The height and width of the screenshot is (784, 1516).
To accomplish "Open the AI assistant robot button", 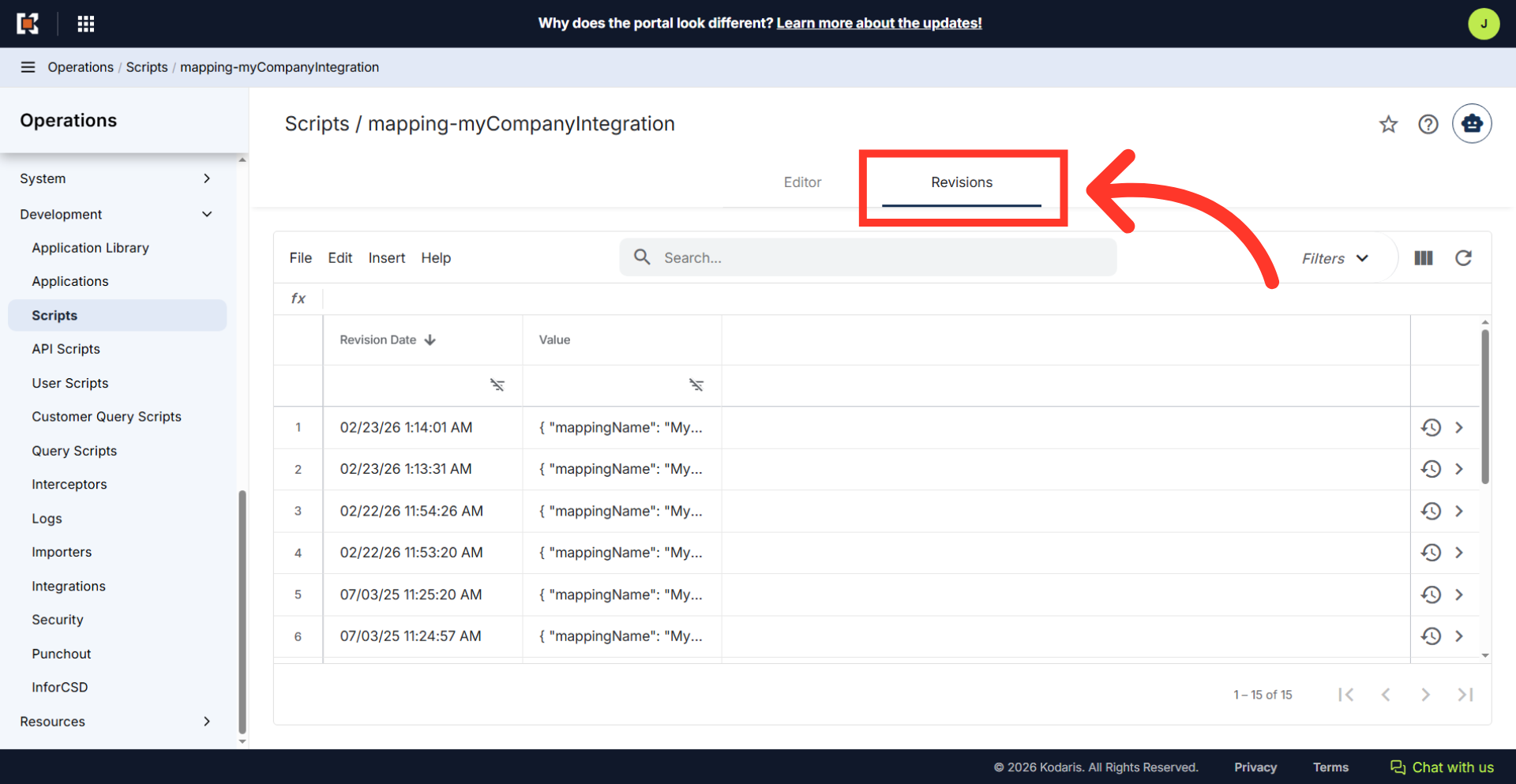I will 1472,123.
